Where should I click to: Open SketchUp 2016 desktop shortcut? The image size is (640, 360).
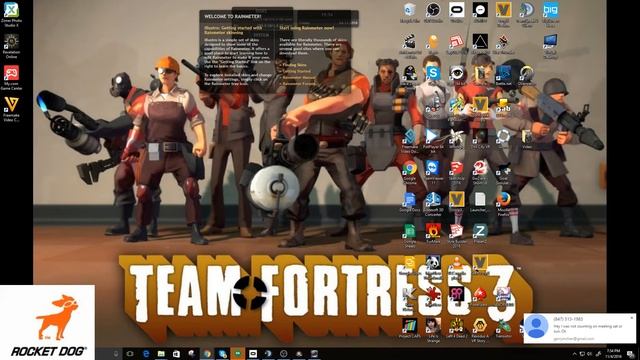[x=456, y=172]
